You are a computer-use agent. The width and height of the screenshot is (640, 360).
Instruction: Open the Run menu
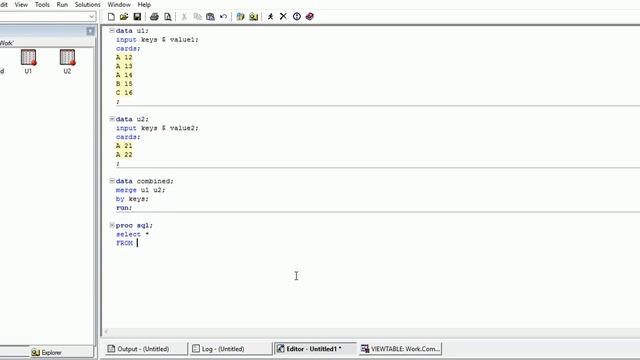[62, 4]
